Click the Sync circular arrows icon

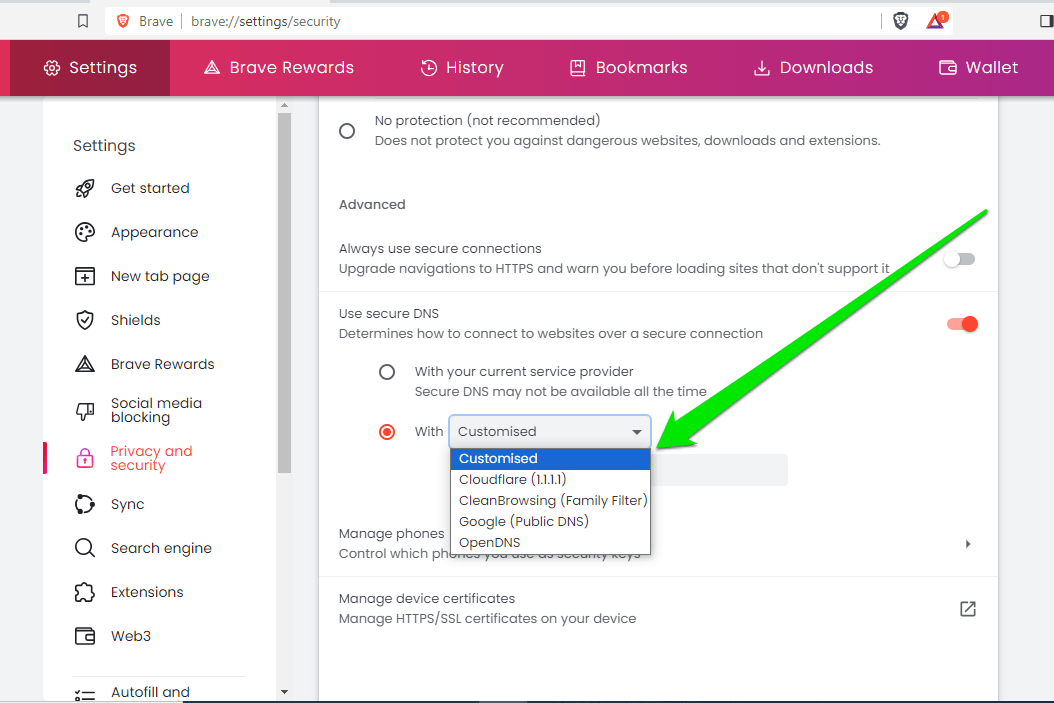[x=85, y=504]
